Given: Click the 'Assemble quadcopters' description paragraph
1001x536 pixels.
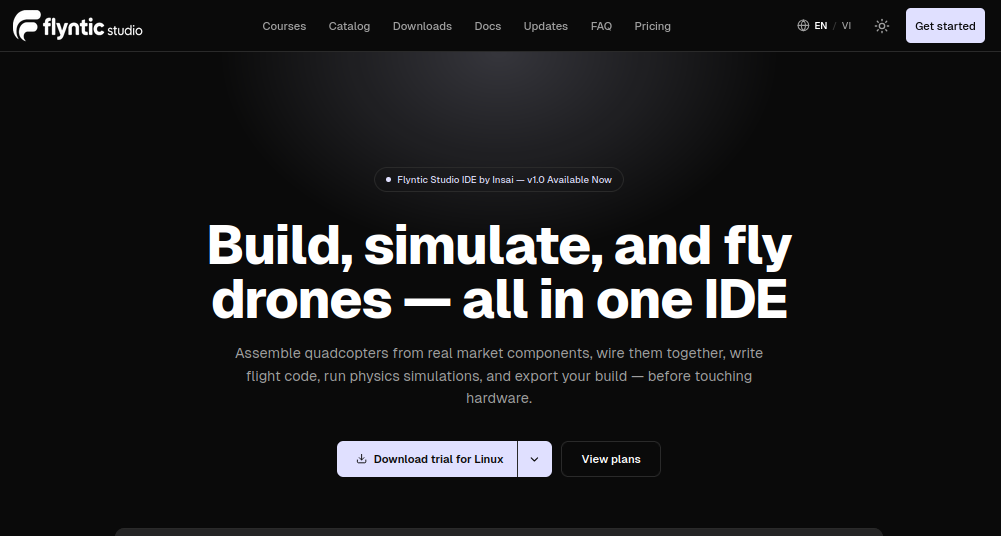Looking at the screenshot, I should (x=499, y=376).
